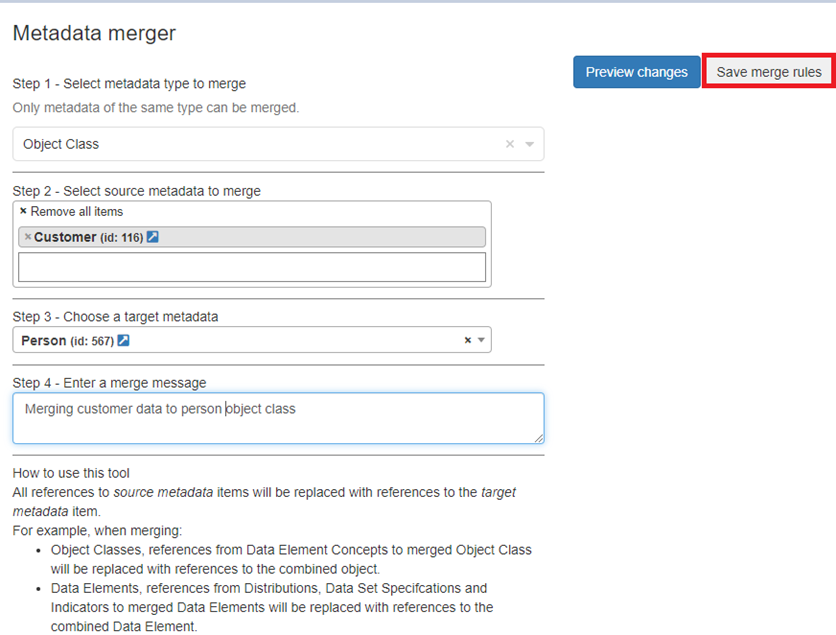The height and width of the screenshot is (635, 836).
Task: Expand the target metadata dropdown arrow
Action: click(481, 341)
